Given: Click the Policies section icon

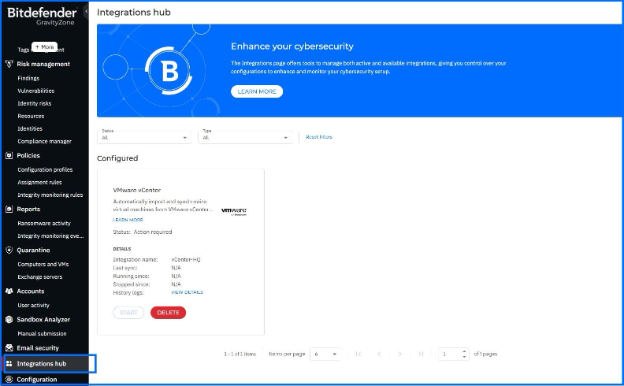Looking at the screenshot, I should pos(9,156).
